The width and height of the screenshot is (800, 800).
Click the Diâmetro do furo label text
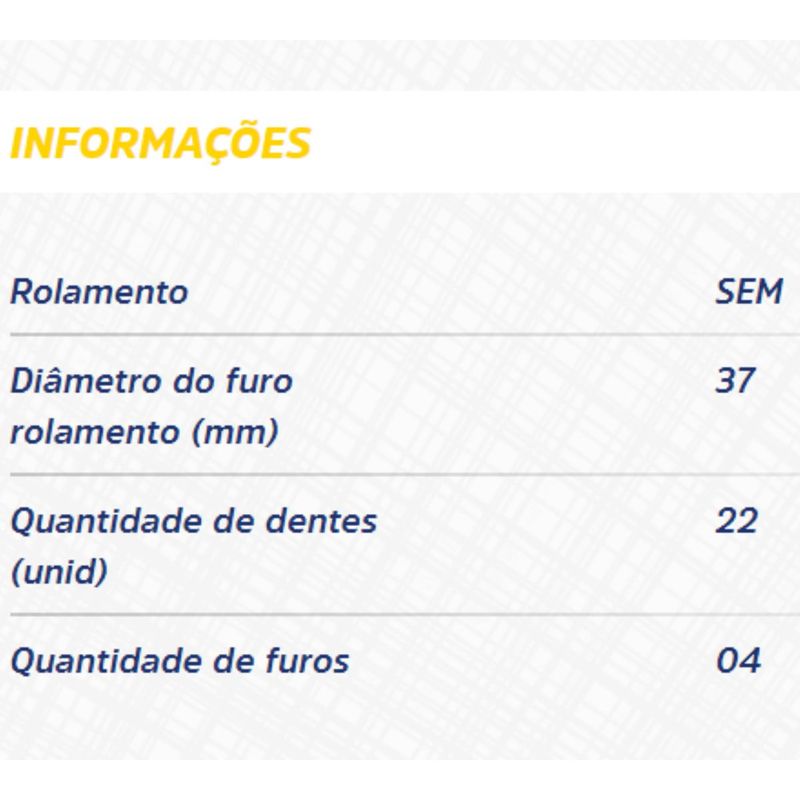click(152, 381)
